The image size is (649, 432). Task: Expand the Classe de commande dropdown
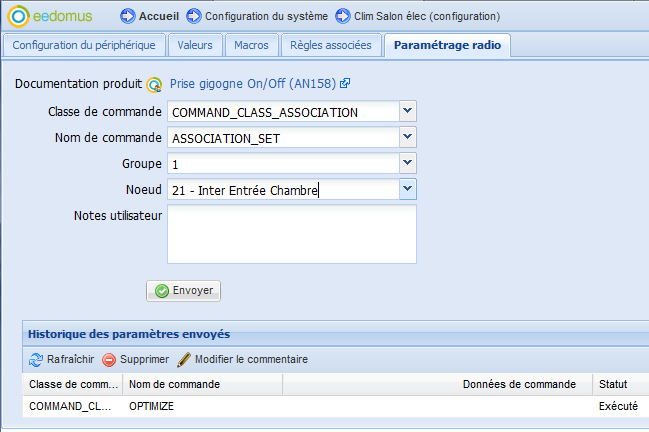(x=406, y=111)
